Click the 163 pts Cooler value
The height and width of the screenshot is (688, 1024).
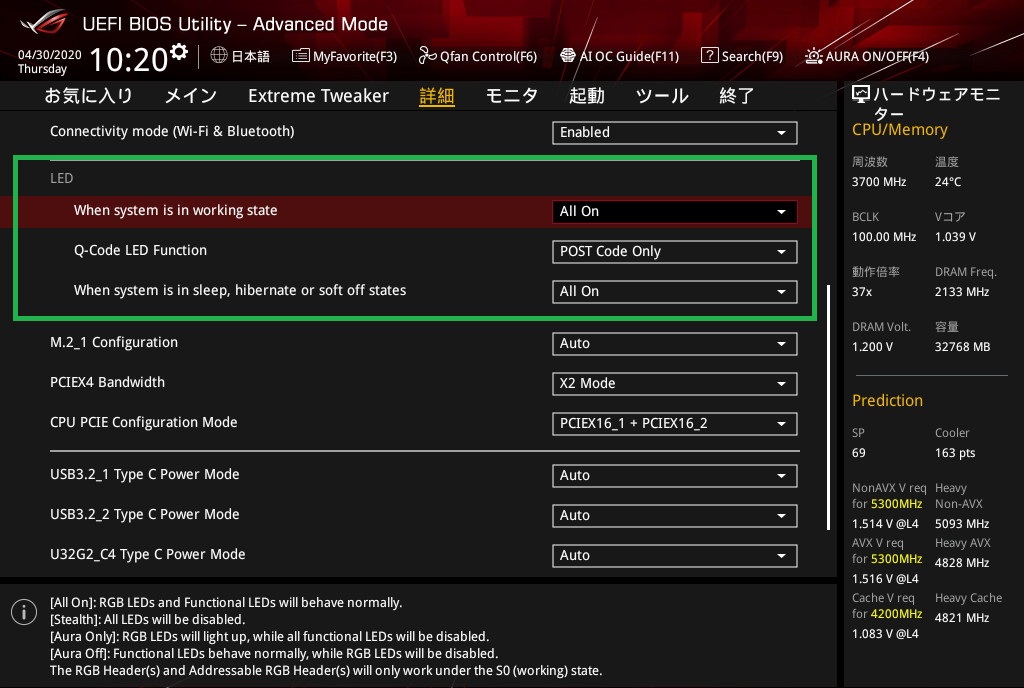pyautogui.click(x=955, y=453)
